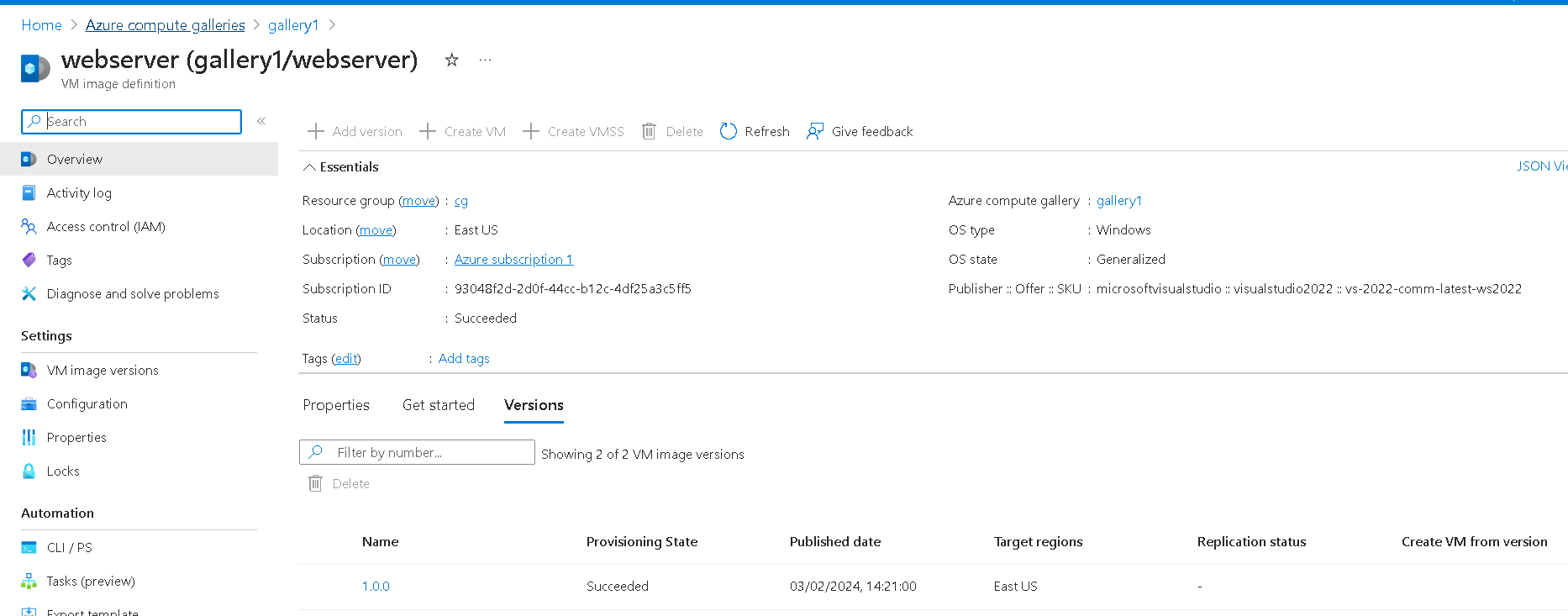The image size is (1568, 616).
Task: Click the Tasks (preview) hierarchy icon
Action: coord(29,581)
